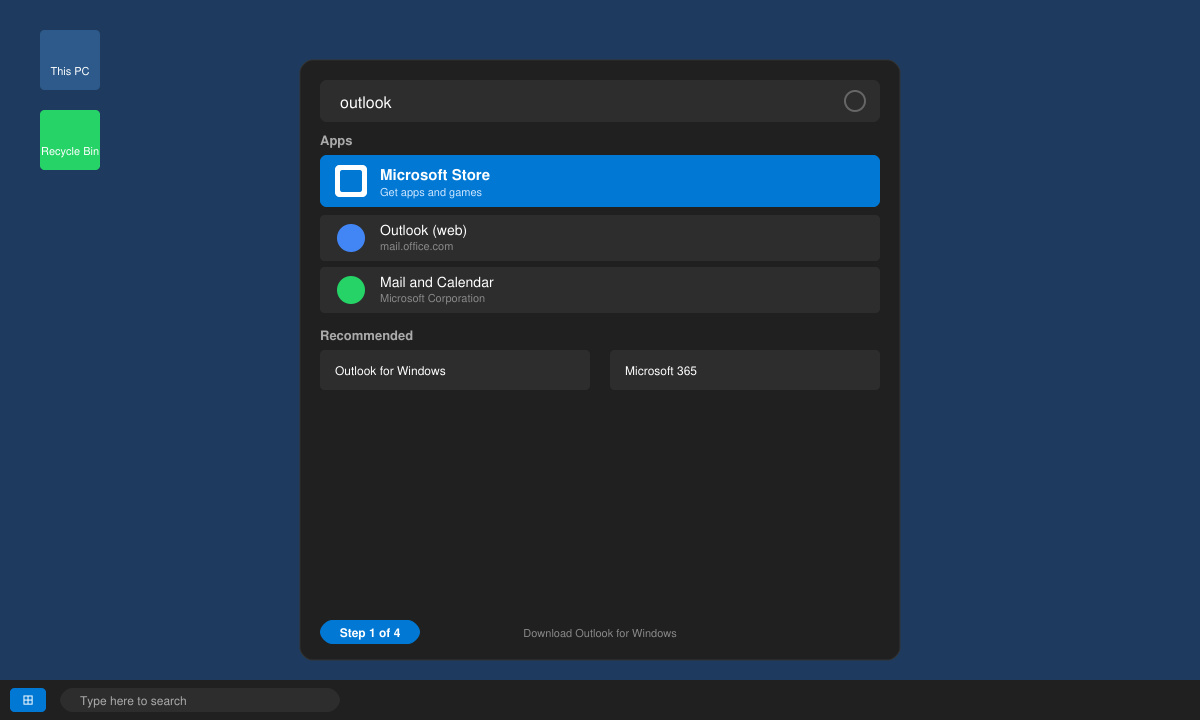Focus the search field containing 'outlook'
Viewport: 1200px width, 720px height.
[x=600, y=101]
